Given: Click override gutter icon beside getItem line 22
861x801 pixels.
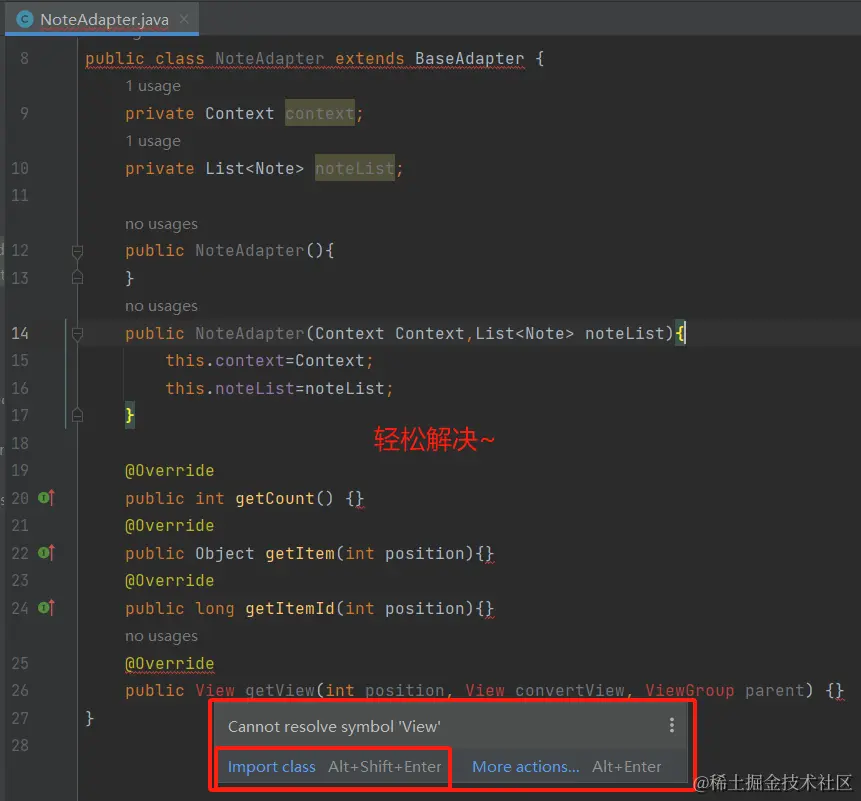Looking at the screenshot, I should 47,553.
